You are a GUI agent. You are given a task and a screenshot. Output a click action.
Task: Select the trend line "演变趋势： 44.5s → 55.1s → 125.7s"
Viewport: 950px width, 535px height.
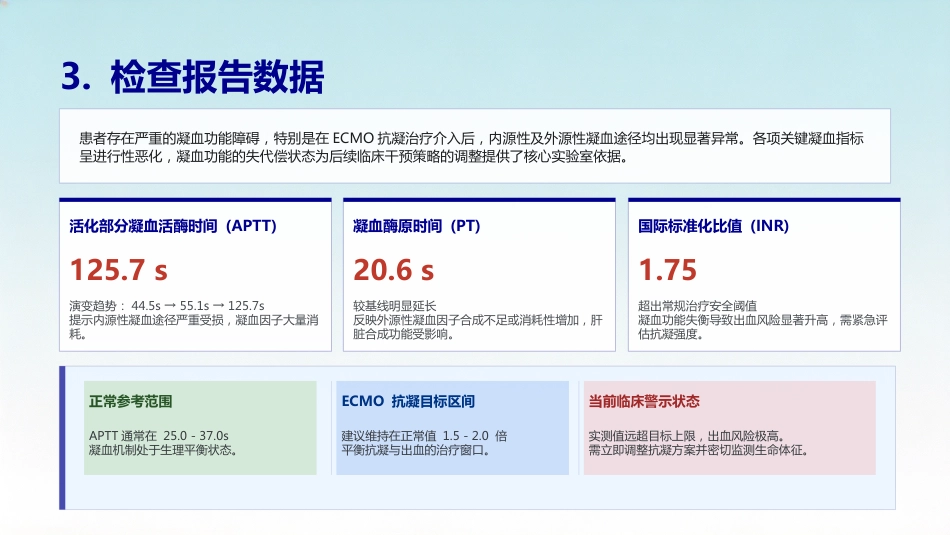(x=167, y=306)
